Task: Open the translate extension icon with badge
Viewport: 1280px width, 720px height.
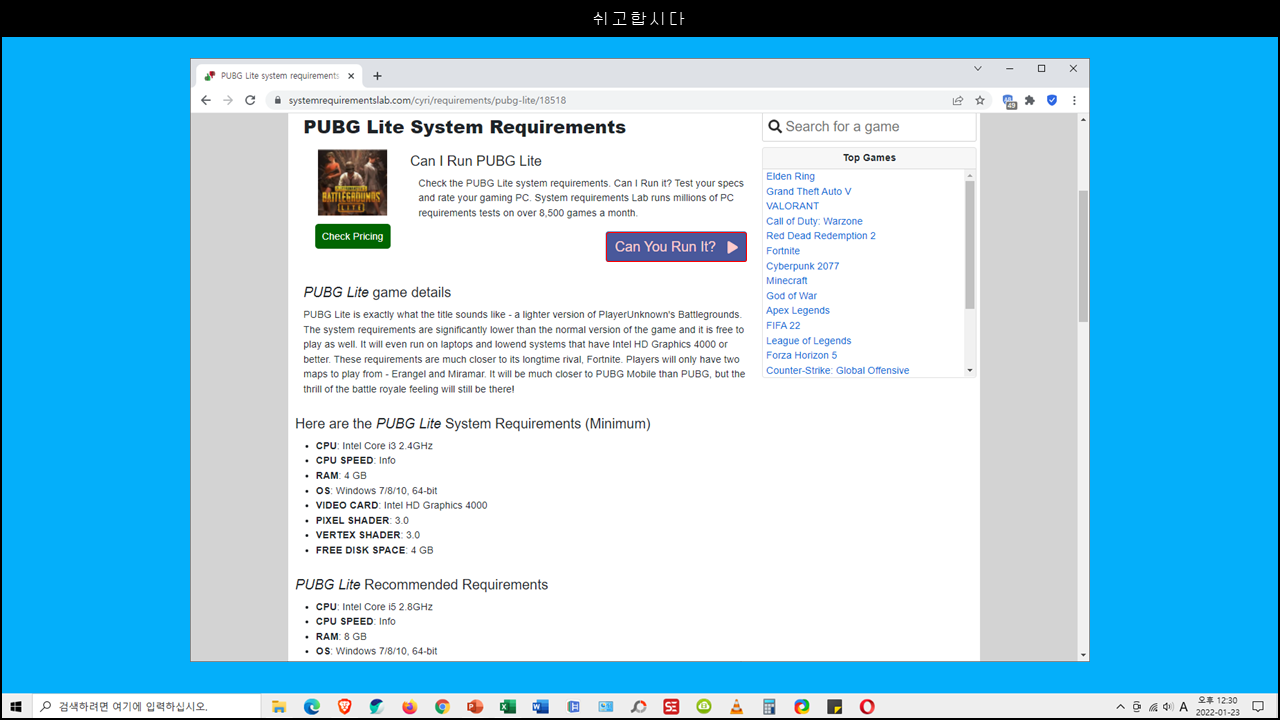Action: coord(1010,100)
